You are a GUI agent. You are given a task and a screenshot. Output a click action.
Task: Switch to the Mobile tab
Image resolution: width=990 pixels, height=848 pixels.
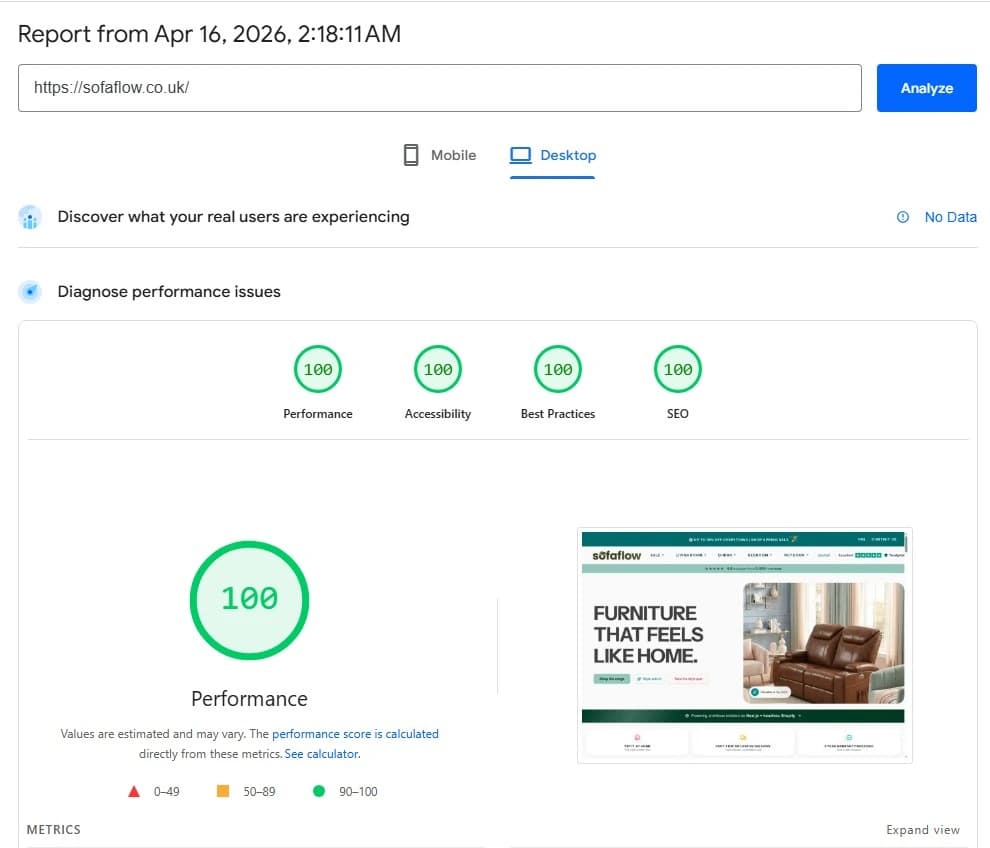tap(442, 155)
